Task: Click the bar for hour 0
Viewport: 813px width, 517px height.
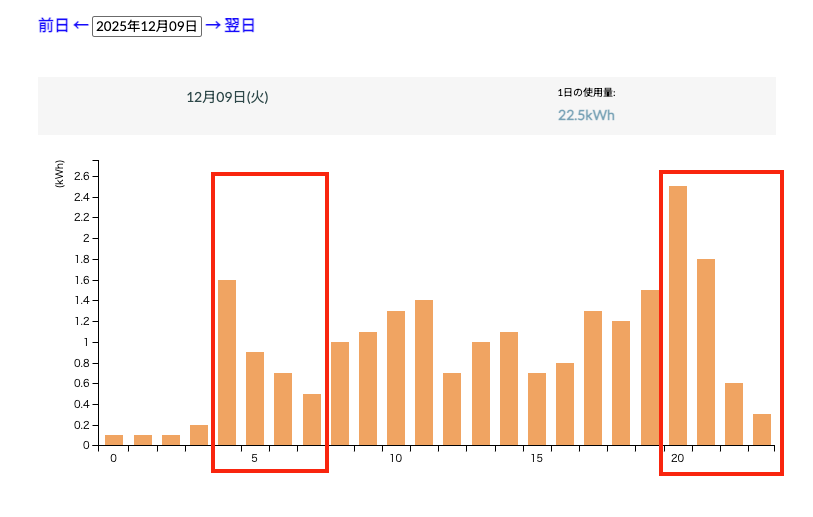Action: (x=114, y=440)
